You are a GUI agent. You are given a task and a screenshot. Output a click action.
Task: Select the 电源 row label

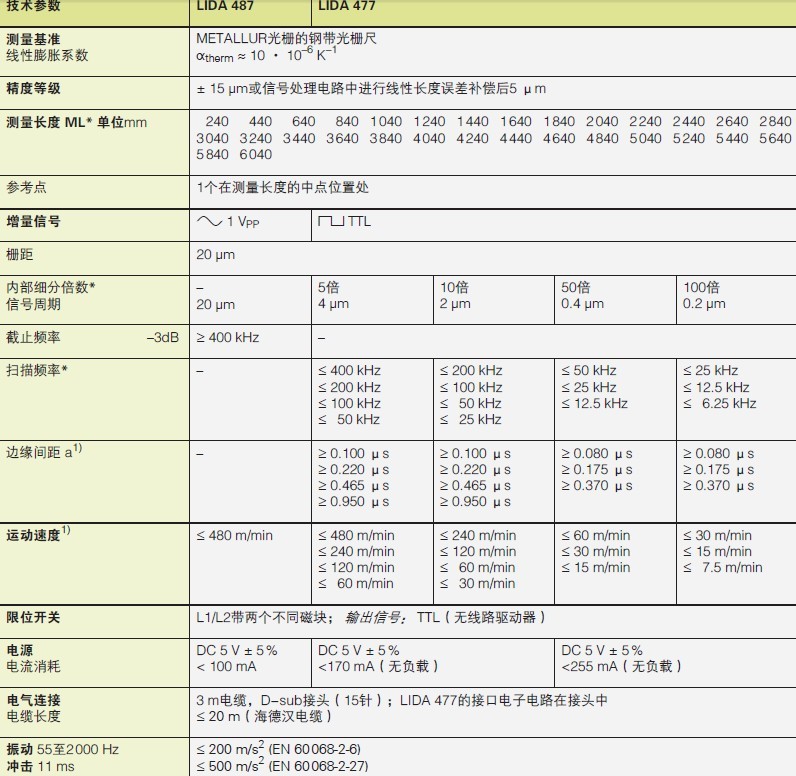pos(19,650)
